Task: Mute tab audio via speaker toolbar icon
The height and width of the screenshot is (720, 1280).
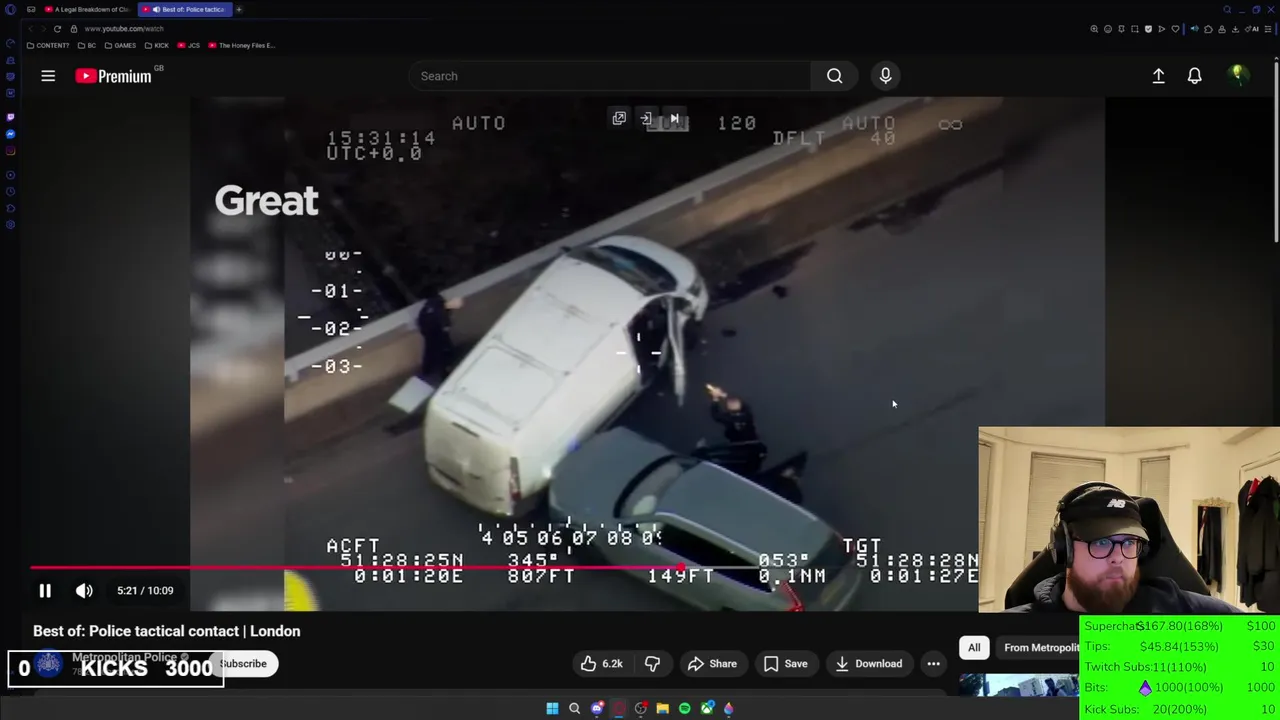Action: 1195,29
